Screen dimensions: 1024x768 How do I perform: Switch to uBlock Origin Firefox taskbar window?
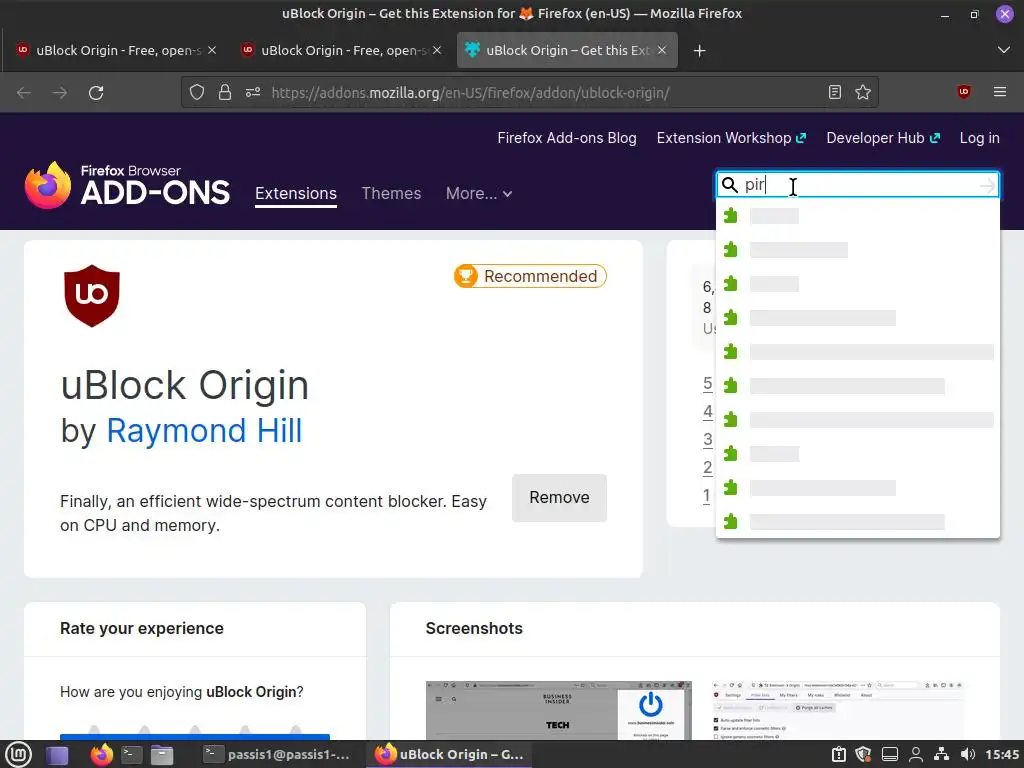click(x=449, y=755)
